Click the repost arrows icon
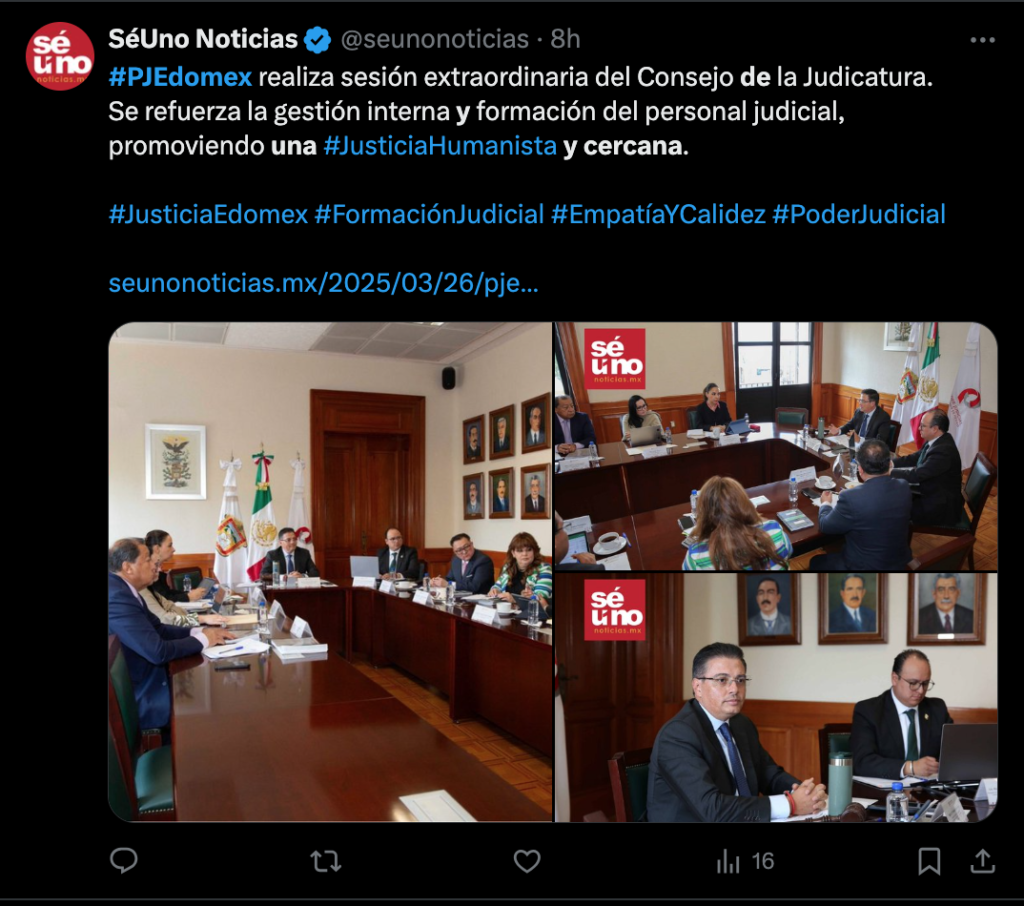 pyautogui.click(x=326, y=861)
